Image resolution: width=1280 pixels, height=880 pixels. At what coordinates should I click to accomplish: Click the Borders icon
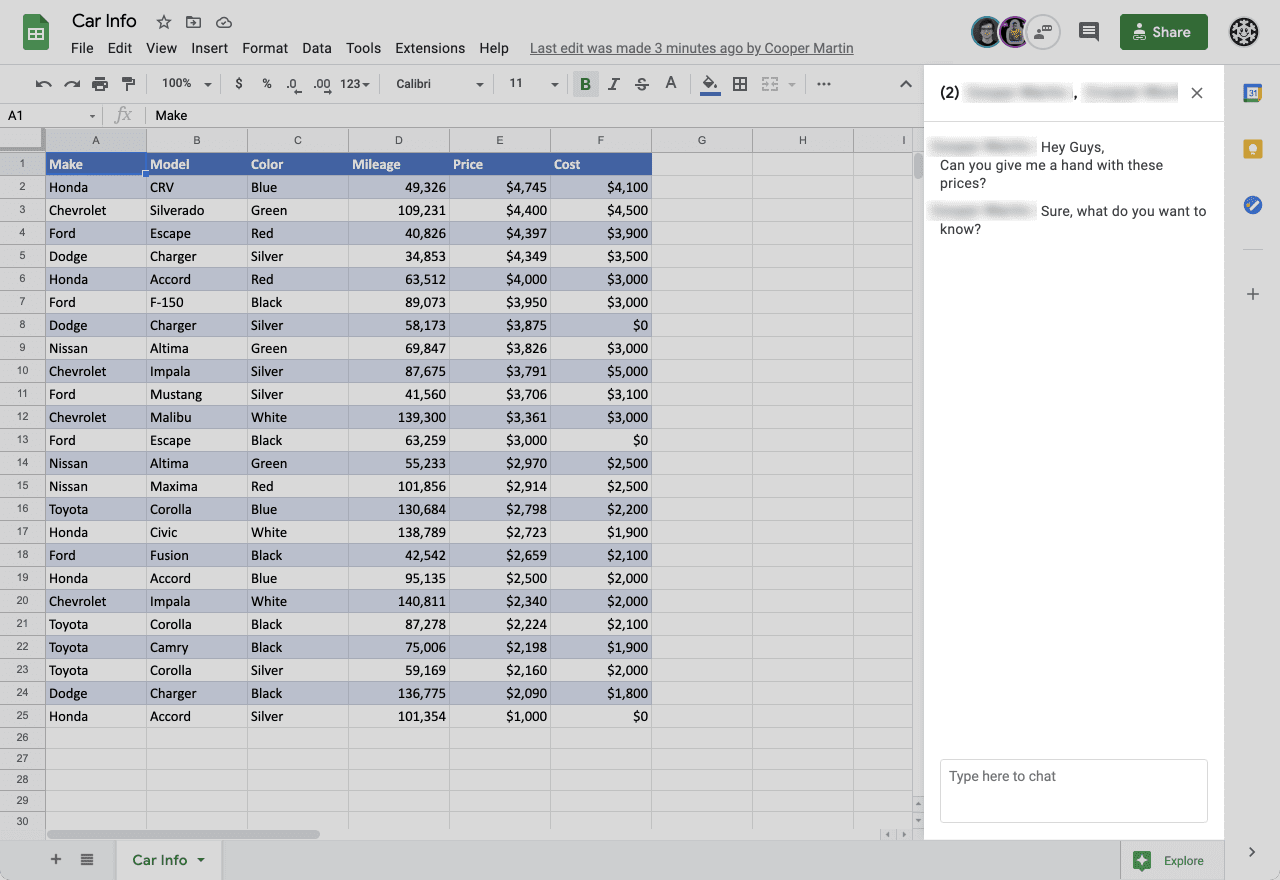(x=740, y=84)
